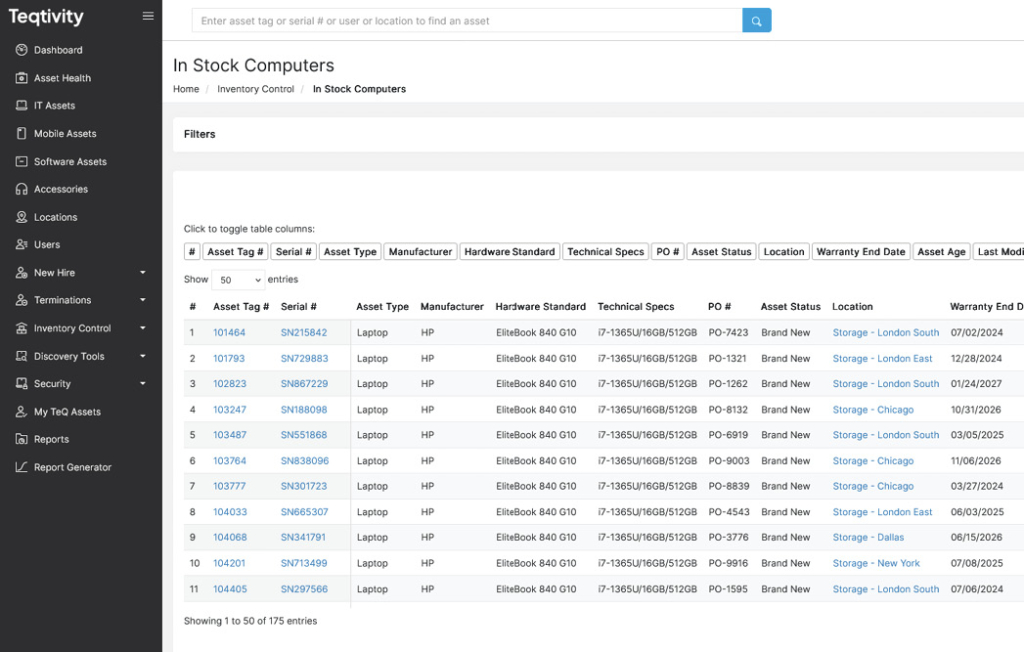Viewport: 1024px width, 652px height.
Task: Toggle the Manufacturer column button
Action: tap(420, 252)
